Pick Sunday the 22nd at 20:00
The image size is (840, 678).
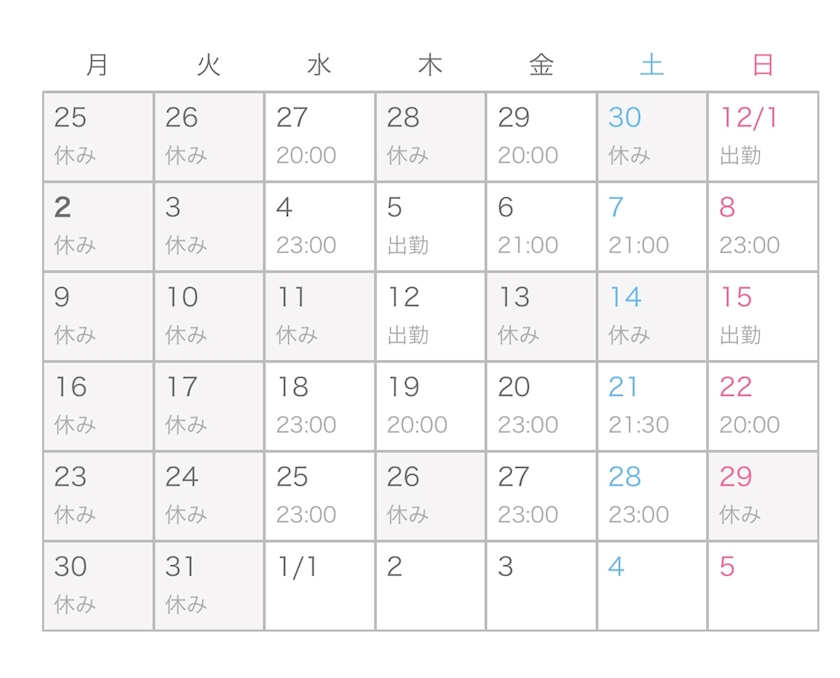762,406
